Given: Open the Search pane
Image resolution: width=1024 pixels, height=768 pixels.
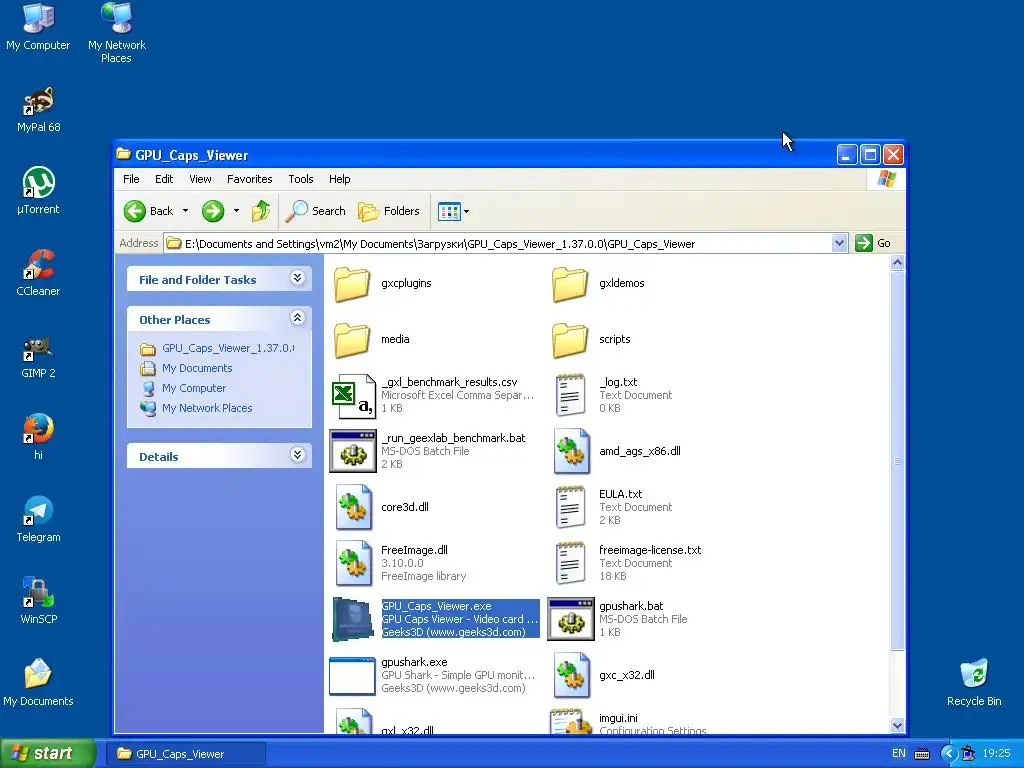Looking at the screenshot, I should tap(316, 211).
